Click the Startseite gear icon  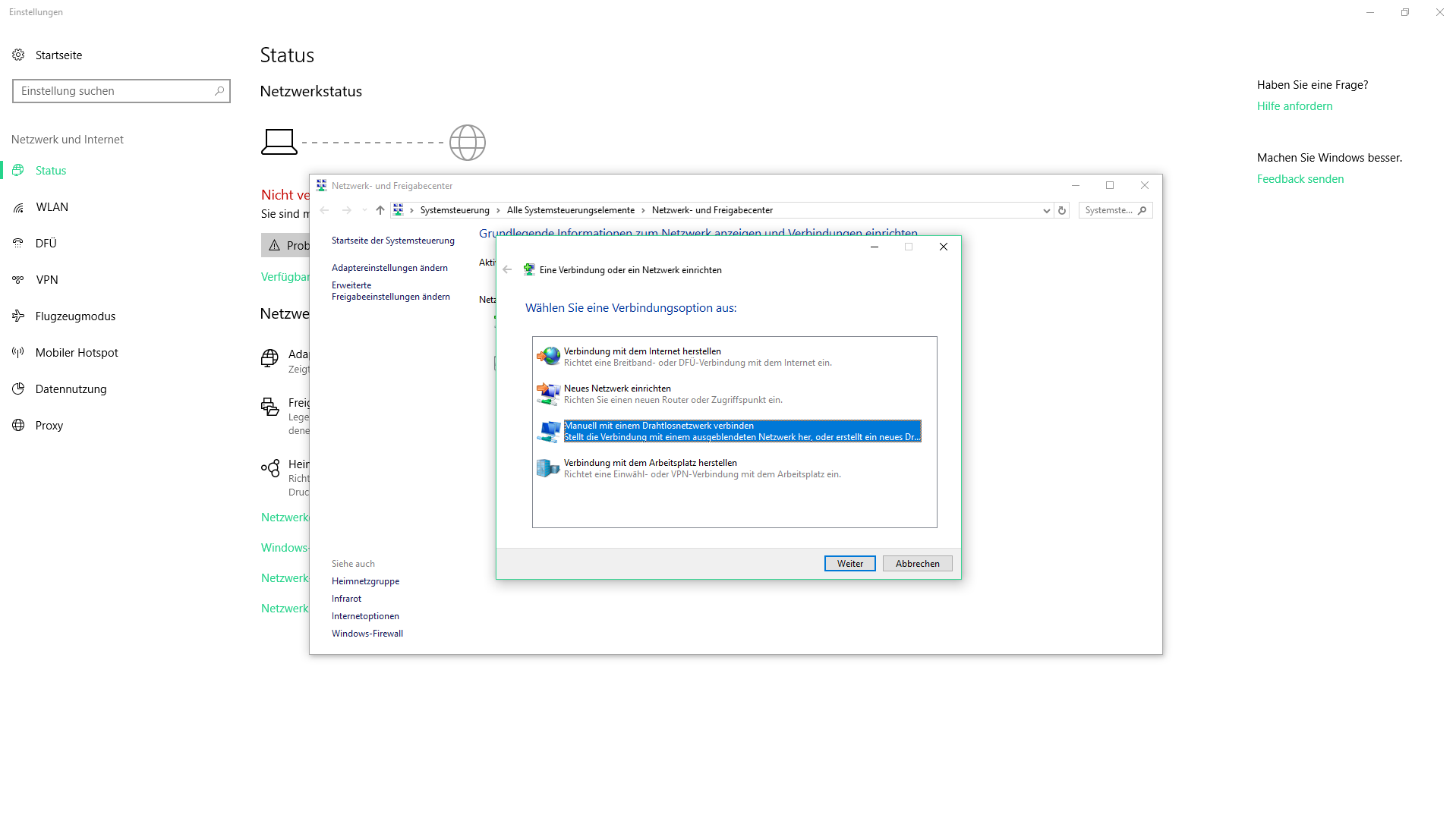pos(18,55)
